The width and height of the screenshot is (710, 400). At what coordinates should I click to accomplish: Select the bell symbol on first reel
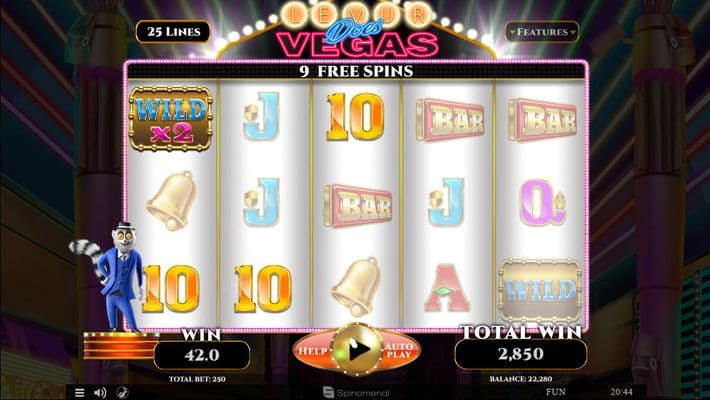pos(171,201)
